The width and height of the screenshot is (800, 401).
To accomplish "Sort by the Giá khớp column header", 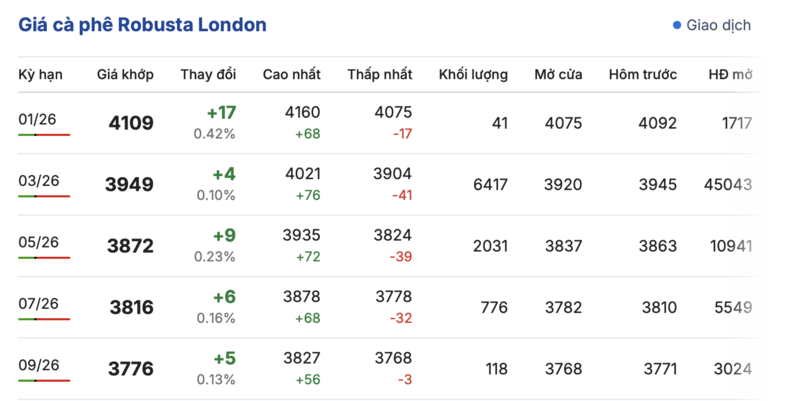I will point(125,75).
